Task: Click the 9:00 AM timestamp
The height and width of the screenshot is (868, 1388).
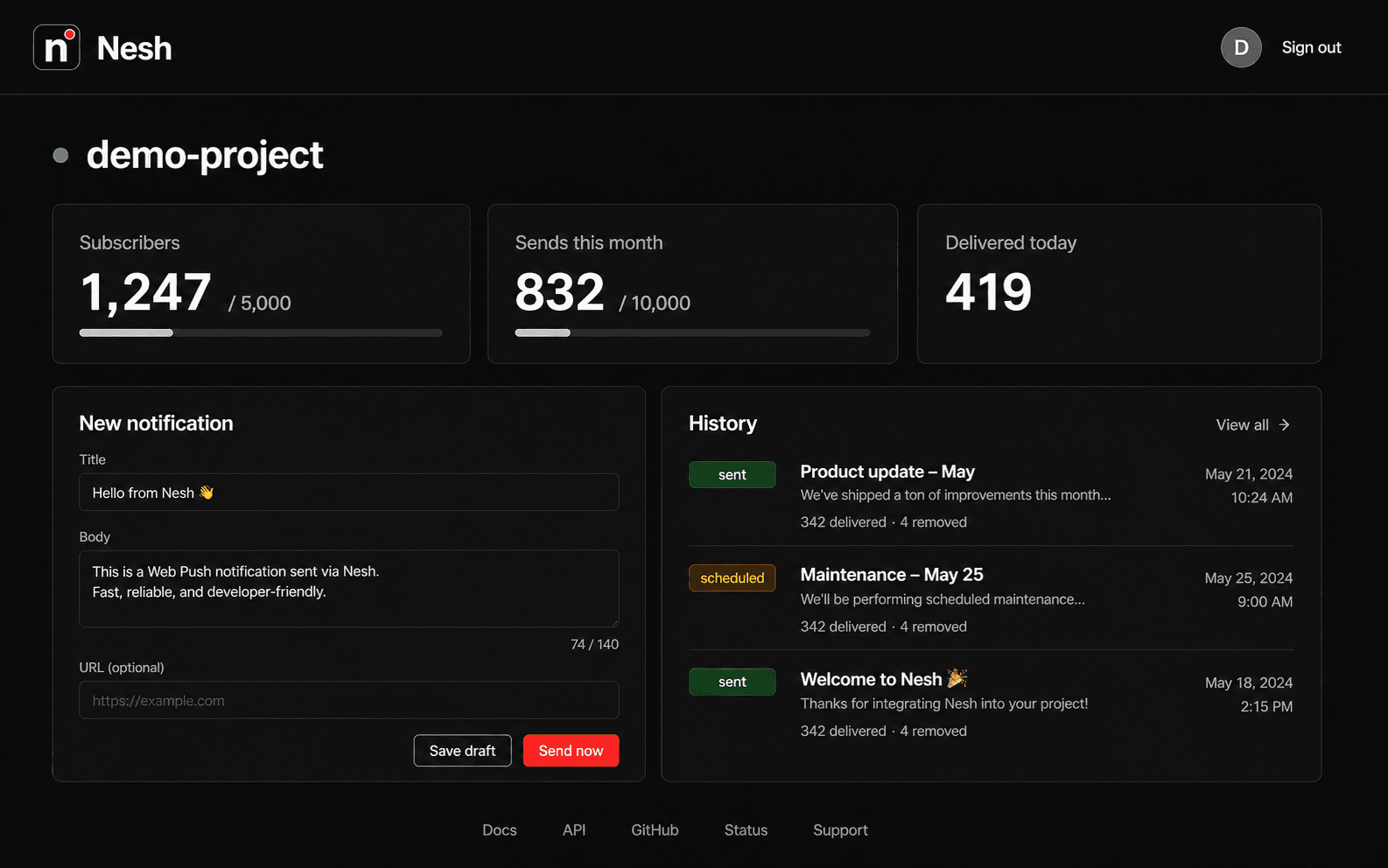Action: tap(1265, 601)
